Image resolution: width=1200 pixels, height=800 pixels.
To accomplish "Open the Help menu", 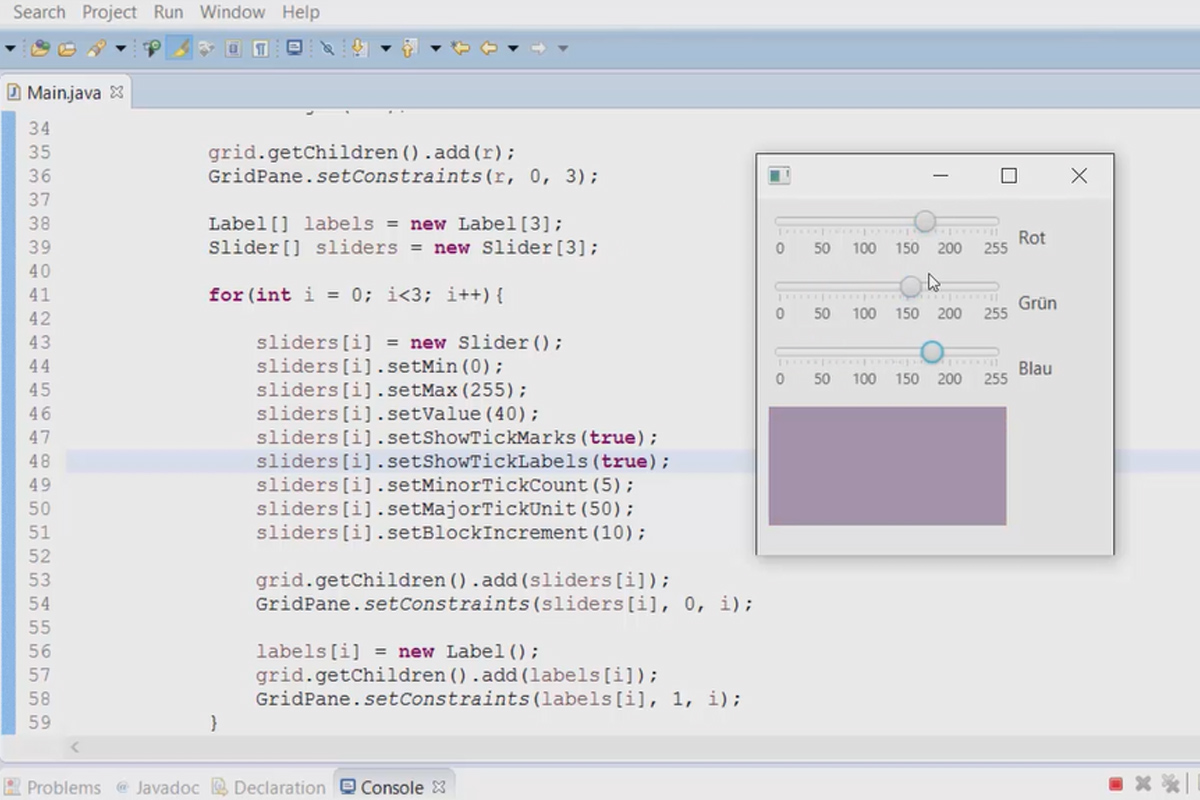I will tap(301, 12).
